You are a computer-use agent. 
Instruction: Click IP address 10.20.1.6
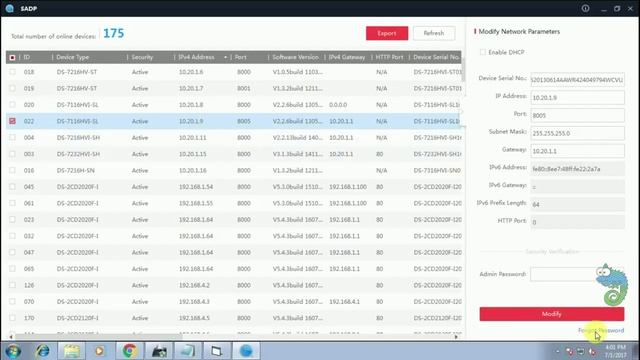[x=191, y=72]
